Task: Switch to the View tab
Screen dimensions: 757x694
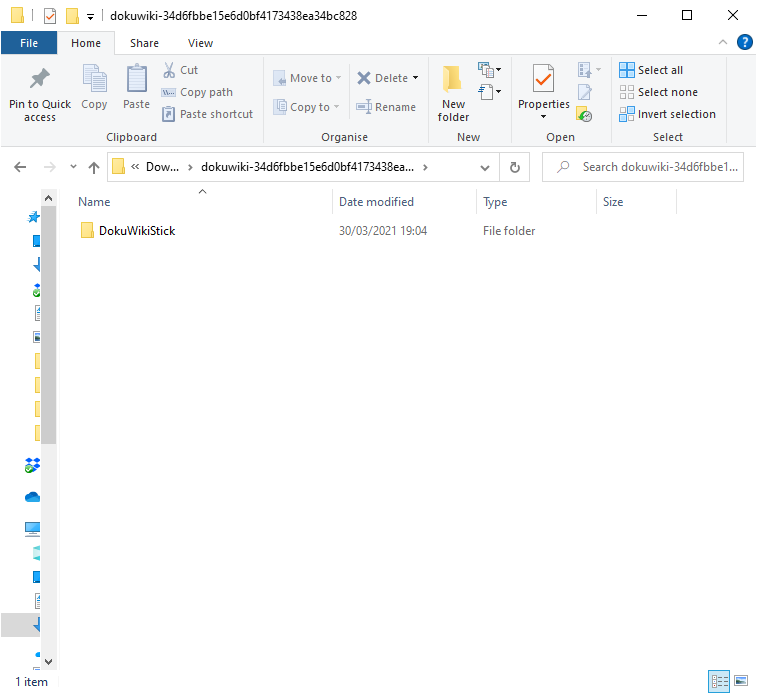Action: (200, 43)
